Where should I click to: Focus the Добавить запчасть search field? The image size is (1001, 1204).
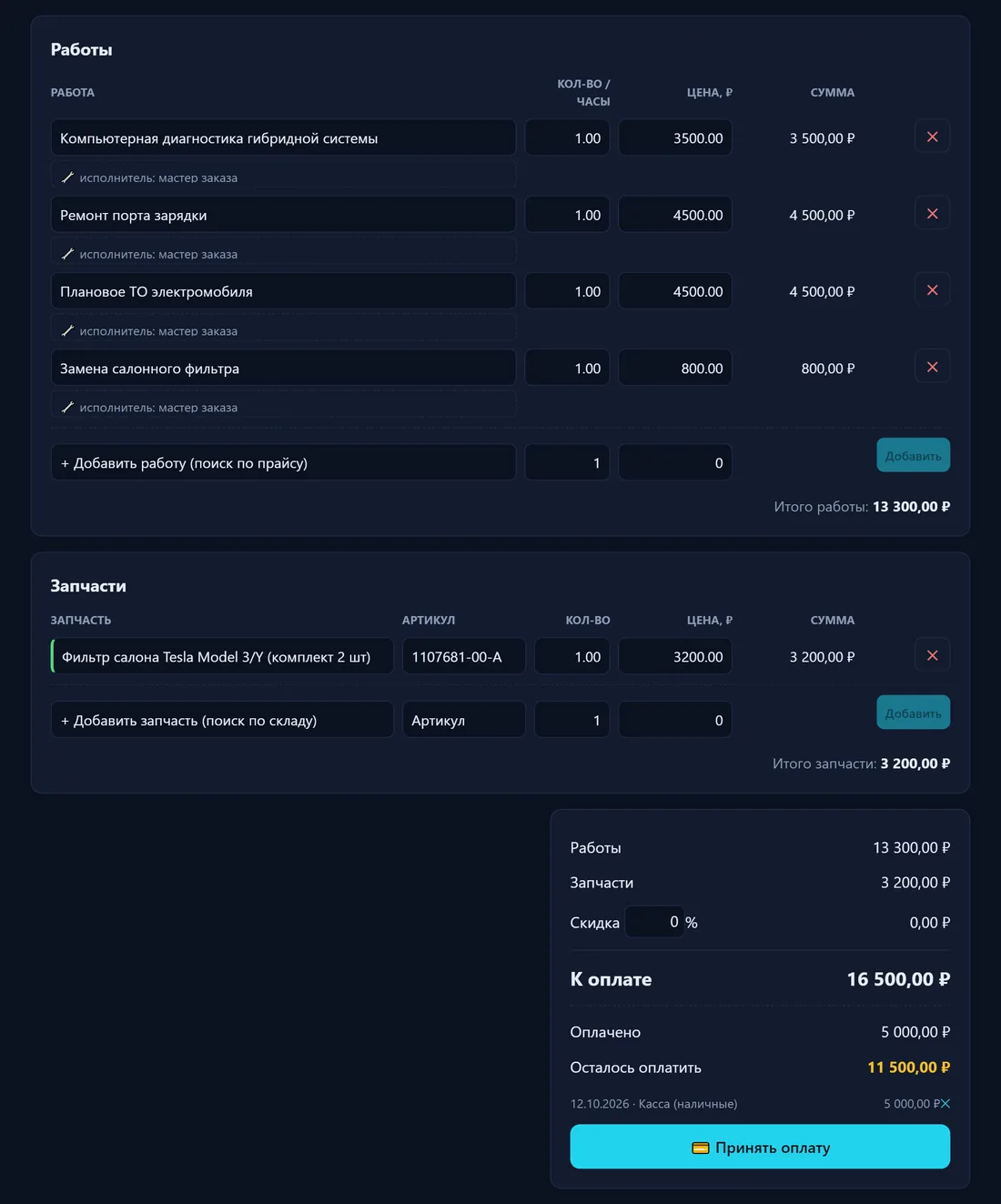click(222, 720)
